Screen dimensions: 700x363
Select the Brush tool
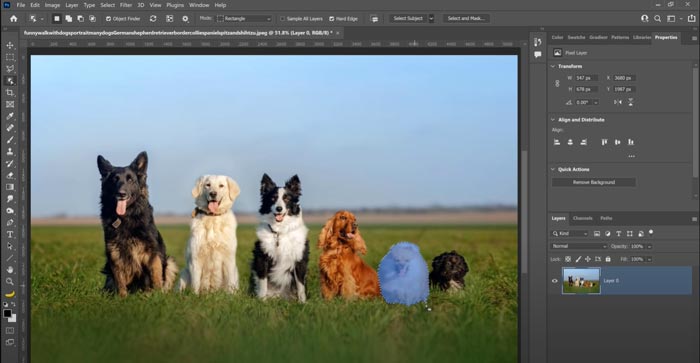[10, 140]
